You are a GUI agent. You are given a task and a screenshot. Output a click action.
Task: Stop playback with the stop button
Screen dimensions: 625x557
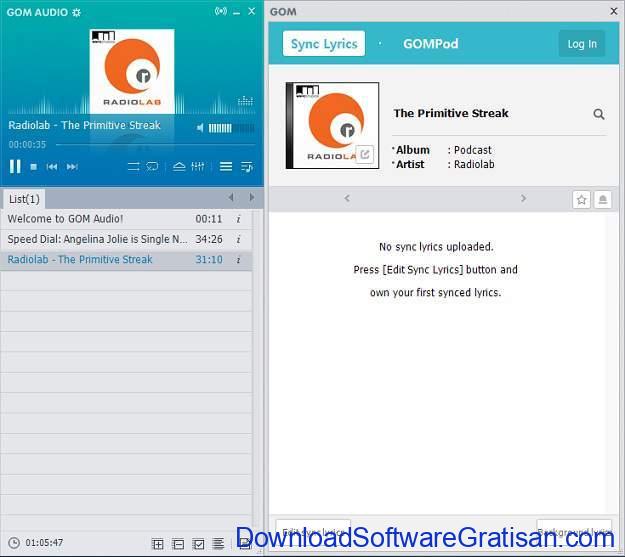click(33, 167)
